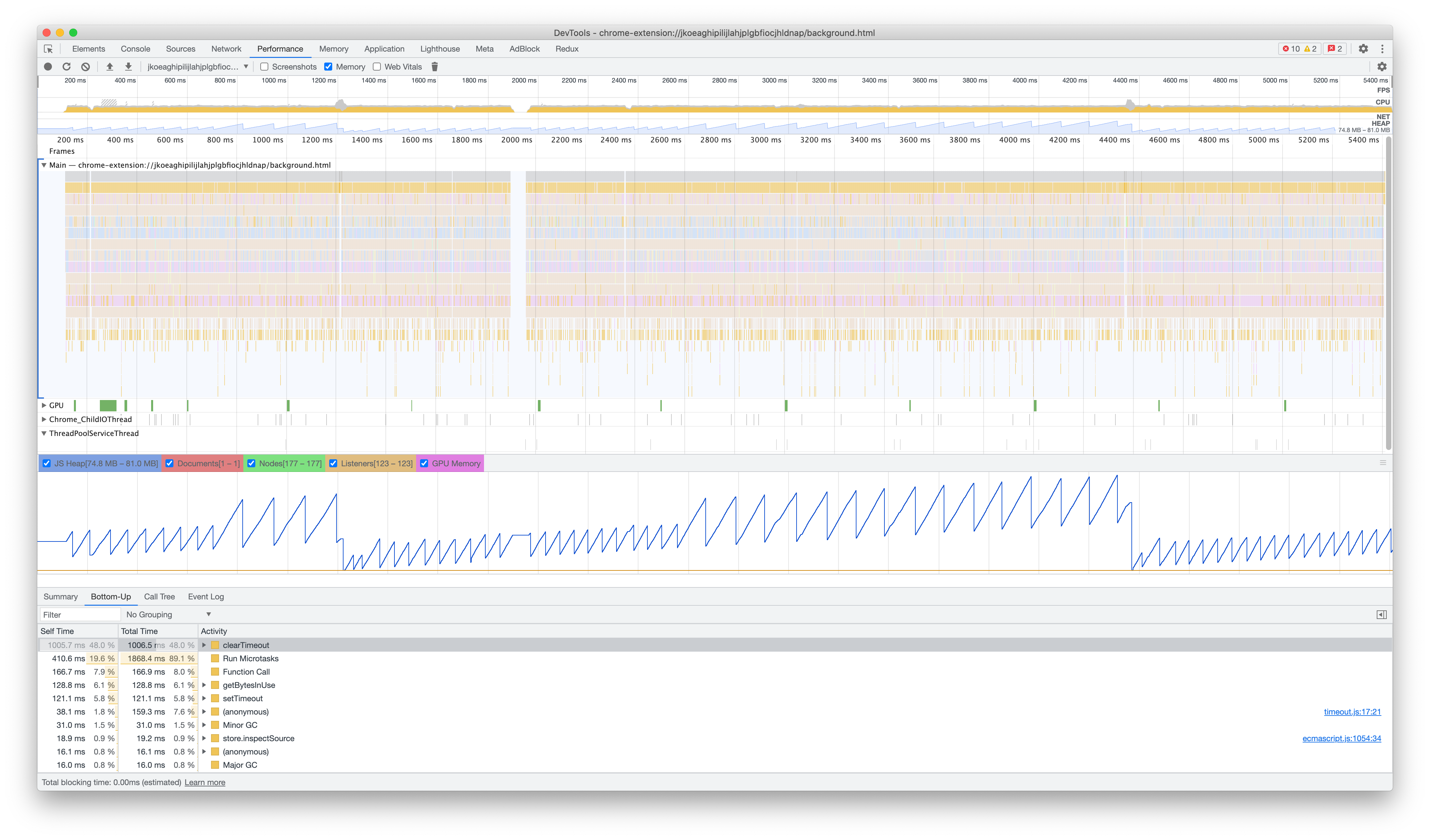Expand the clearTimeout activity row
This screenshot has width=1430, height=840.
(204, 645)
